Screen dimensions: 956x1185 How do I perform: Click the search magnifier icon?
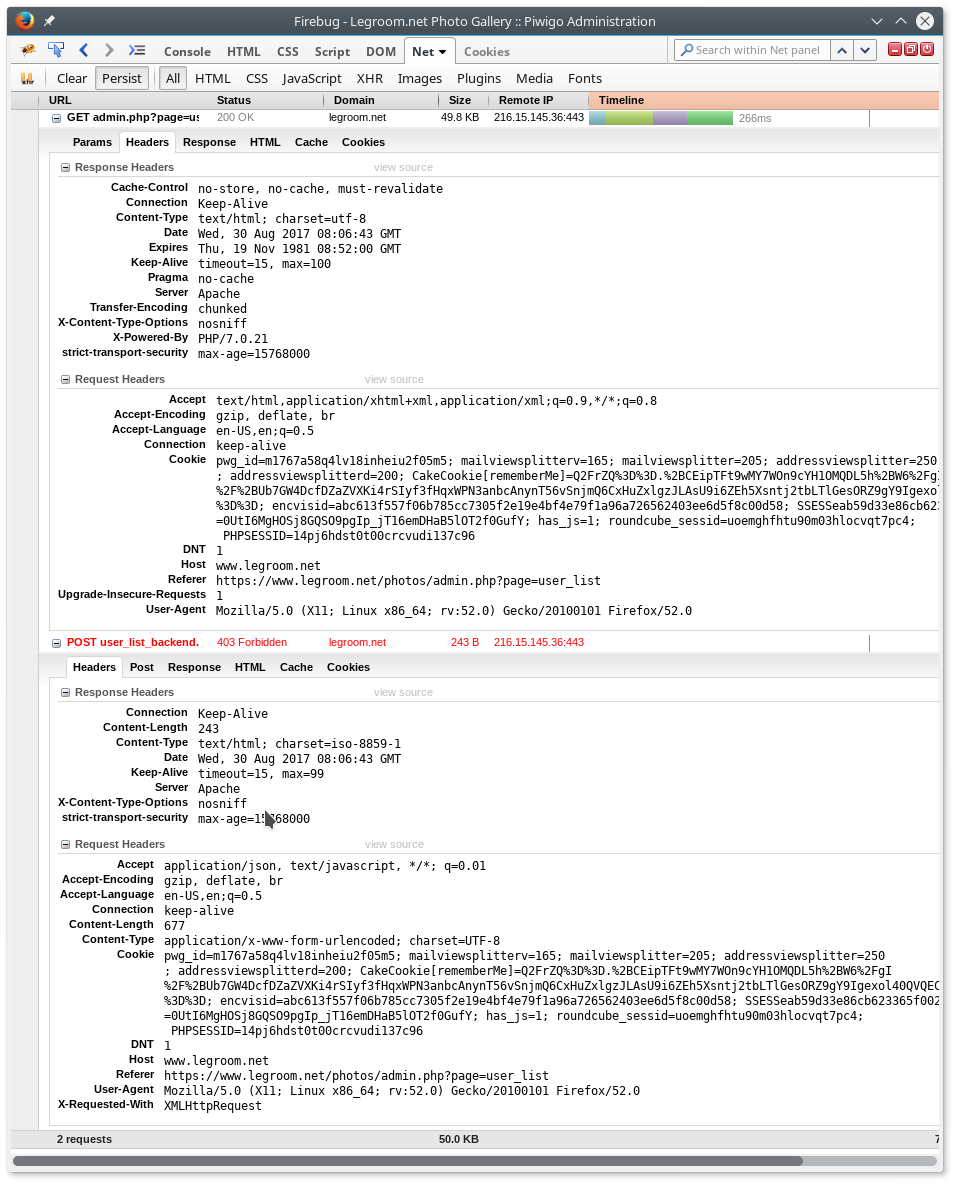coord(686,50)
